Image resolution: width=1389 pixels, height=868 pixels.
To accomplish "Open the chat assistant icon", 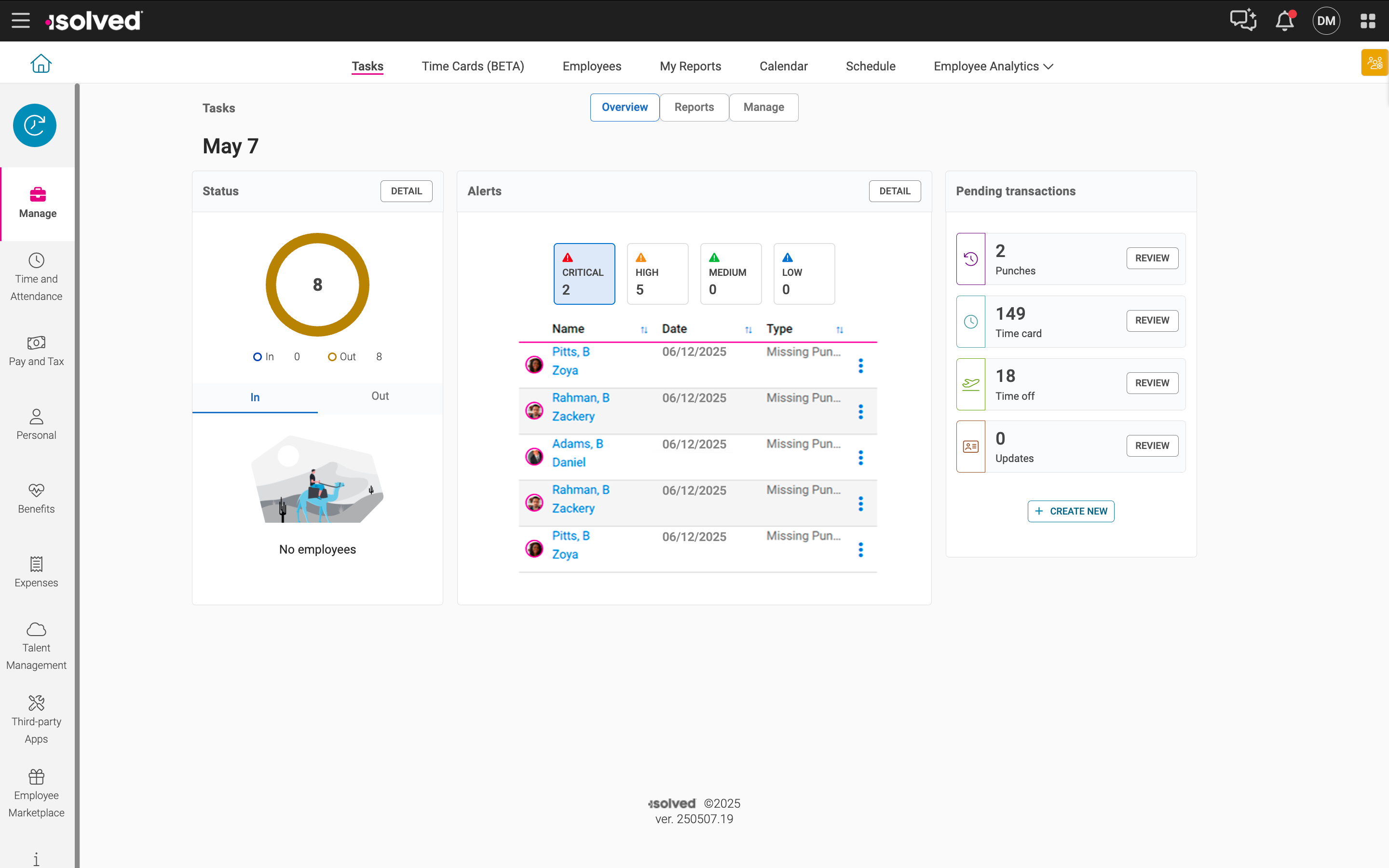I will pos(1243,21).
